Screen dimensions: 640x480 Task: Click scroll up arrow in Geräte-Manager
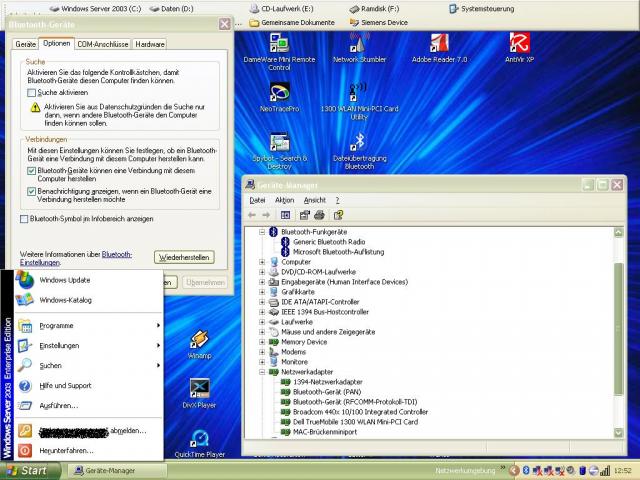[619, 233]
